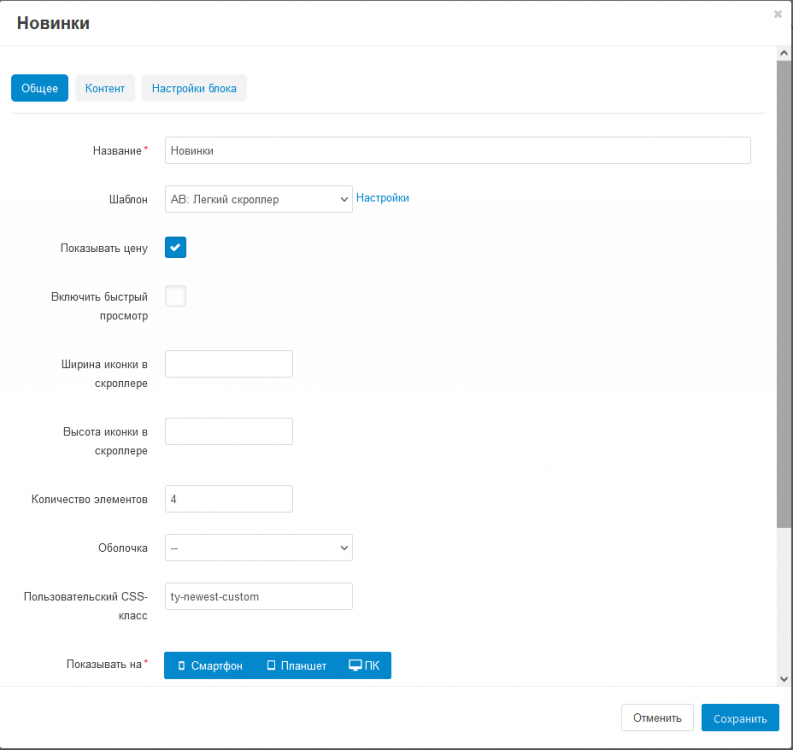Open the Настройки link next to template
This screenshot has width=793, height=750.
383,198
